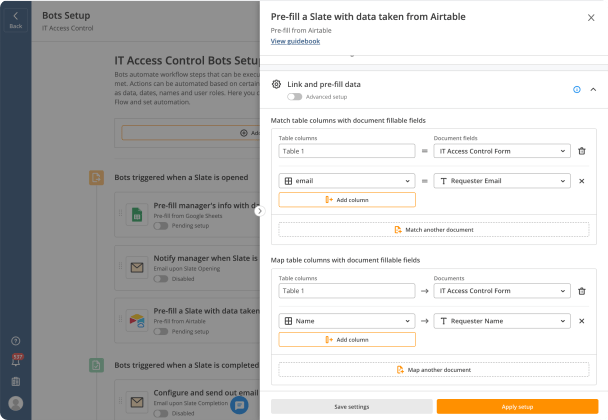Screen dimensions: 608x420
Task: Click Add column under Name row
Action: click(347, 340)
